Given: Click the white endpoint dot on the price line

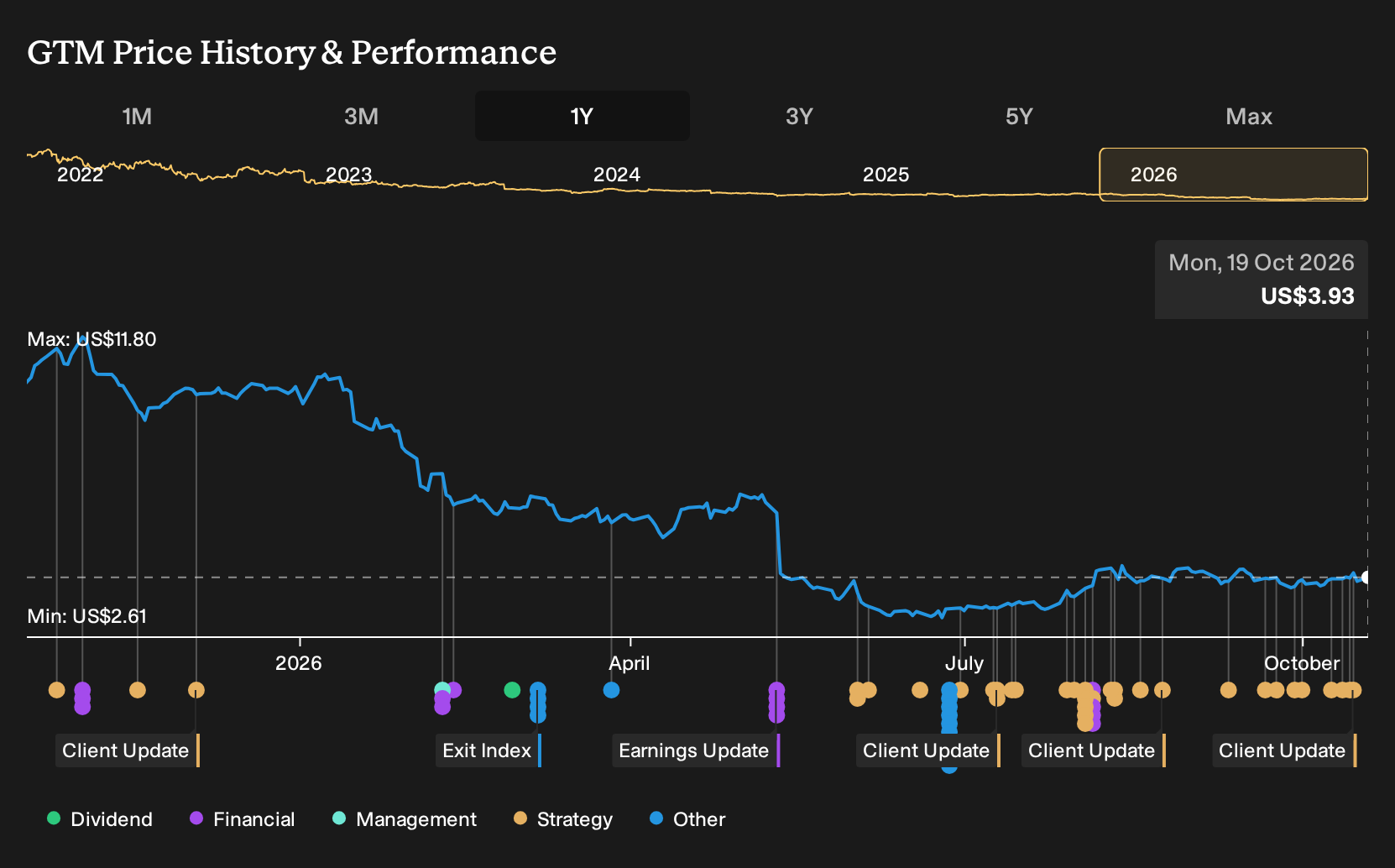Looking at the screenshot, I should 1366,578.
